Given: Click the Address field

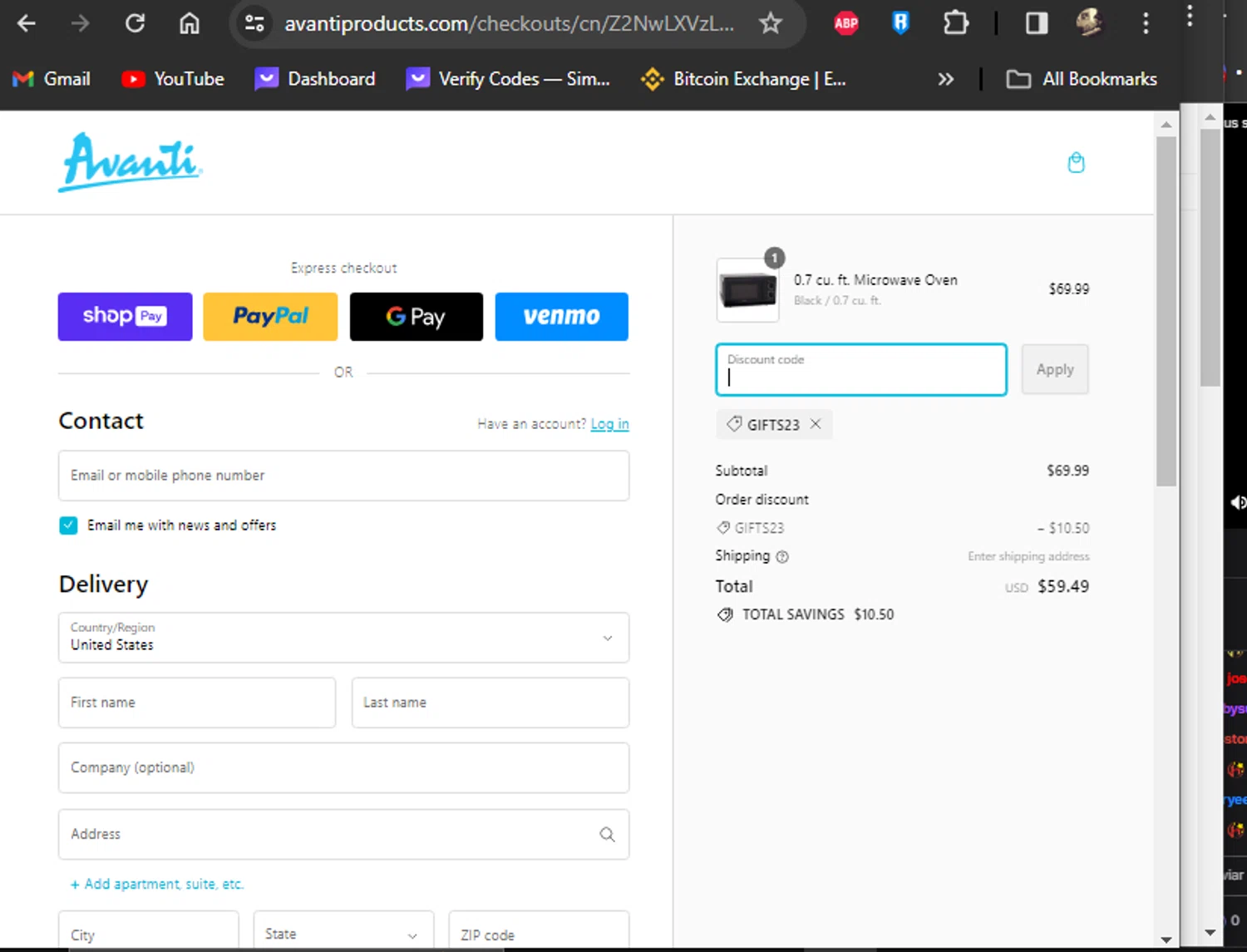Looking at the screenshot, I should [x=343, y=834].
